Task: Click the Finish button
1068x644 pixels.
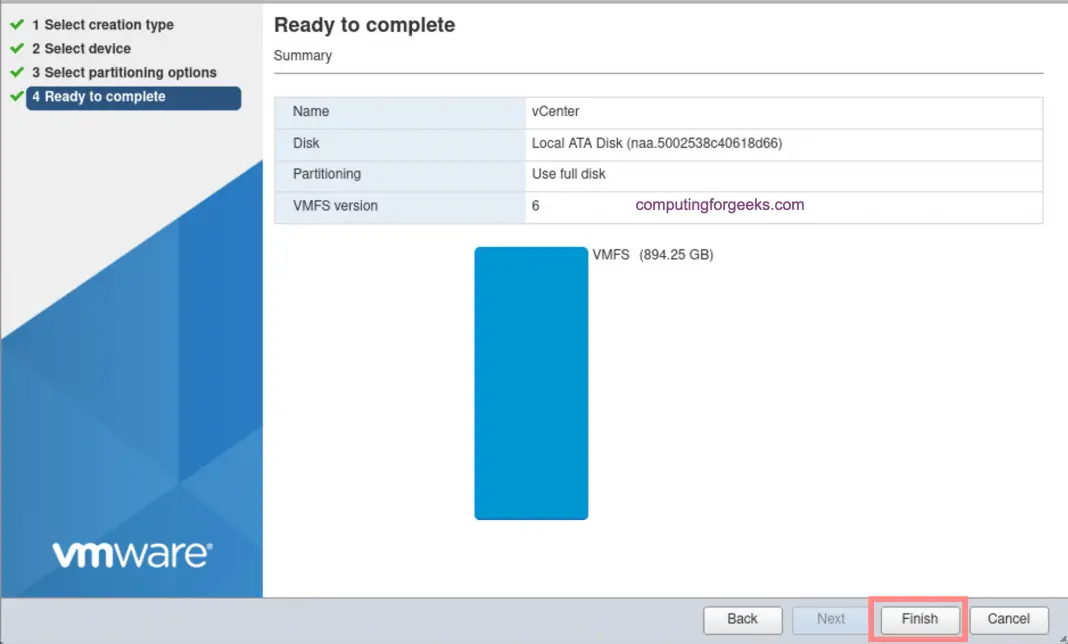Action: click(x=918, y=619)
